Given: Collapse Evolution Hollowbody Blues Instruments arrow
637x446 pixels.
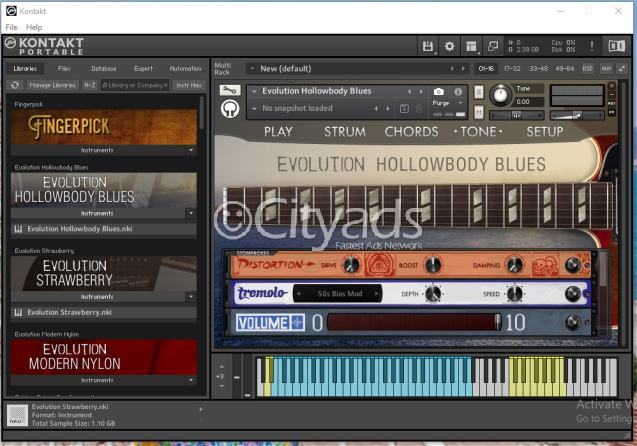Looking at the screenshot, I should [191, 213].
